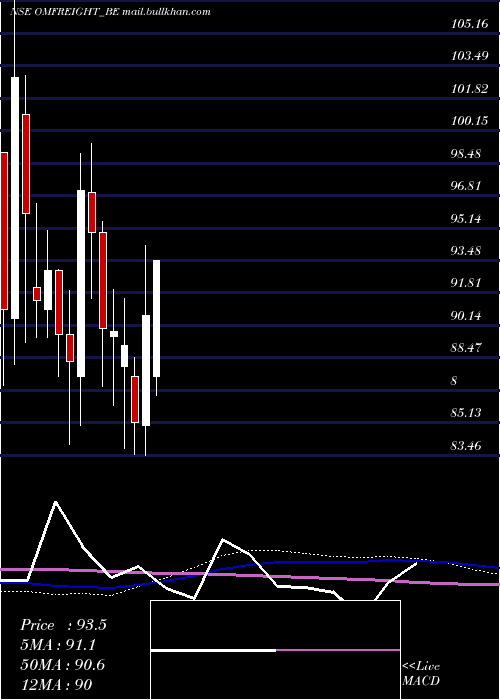
Task: Click the white line segment inside the MACD box
Action: click(213, 650)
